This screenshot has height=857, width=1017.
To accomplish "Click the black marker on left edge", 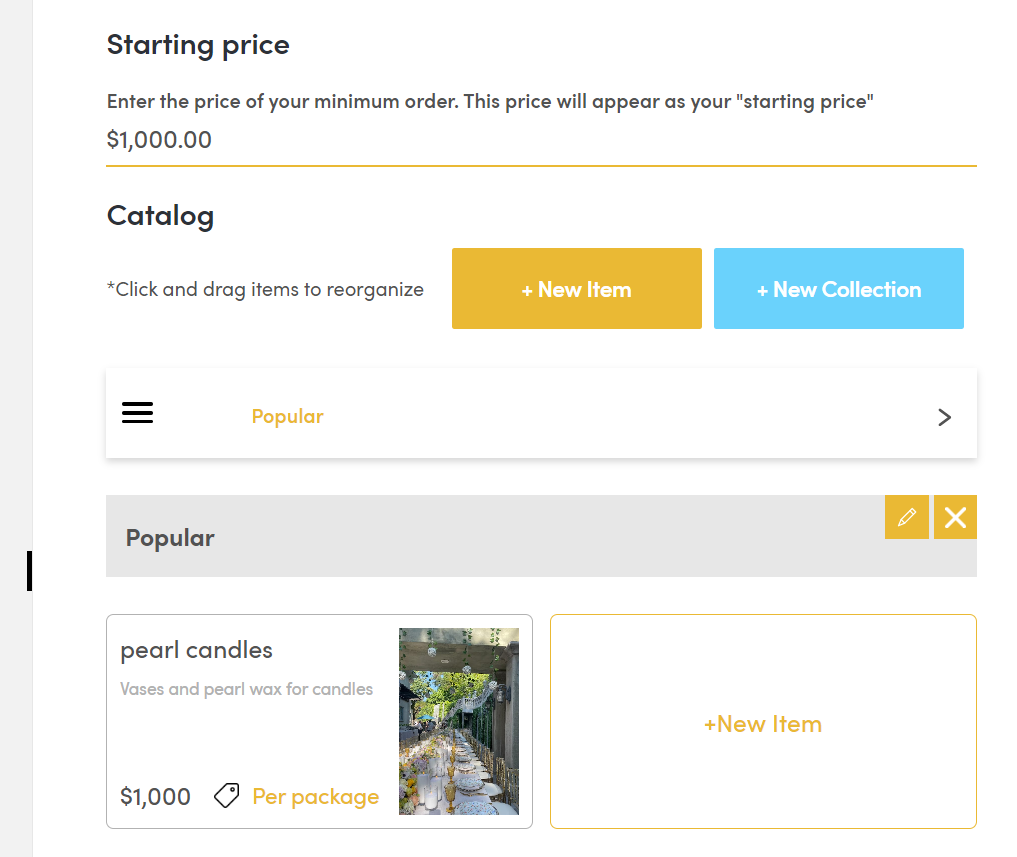I will coord(30,570).
